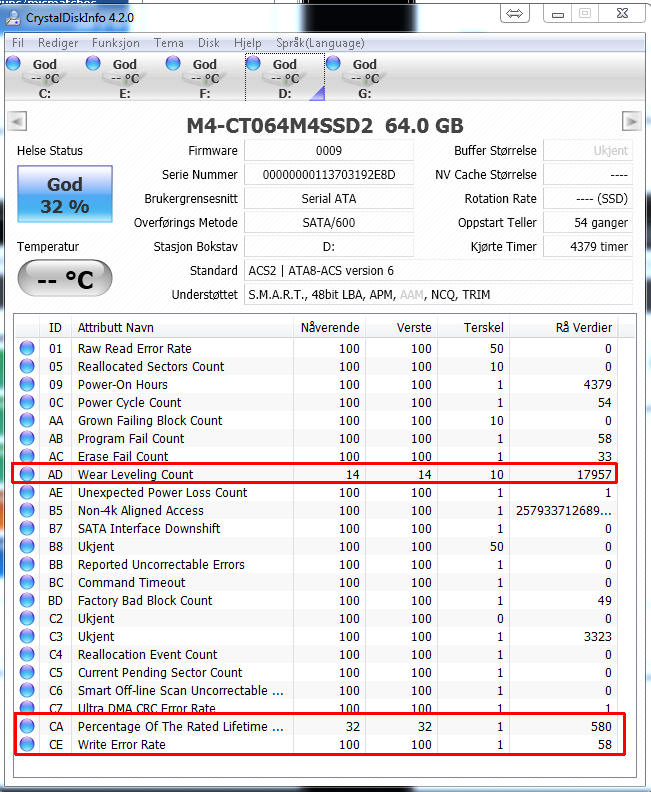Screen dimensions: 651x792
Task: Click status icon of Factory Bad Block Count
Action: click(27, 600)
